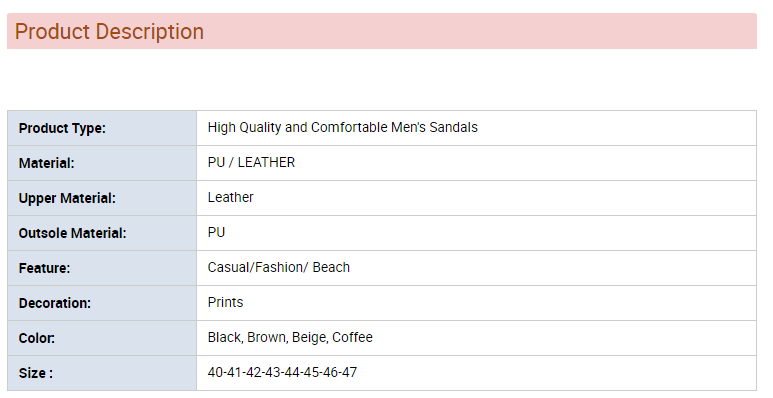This screenshot has height=398, width=773.
Task: Click the pink Product Description banner background
Action: point(478,31)
